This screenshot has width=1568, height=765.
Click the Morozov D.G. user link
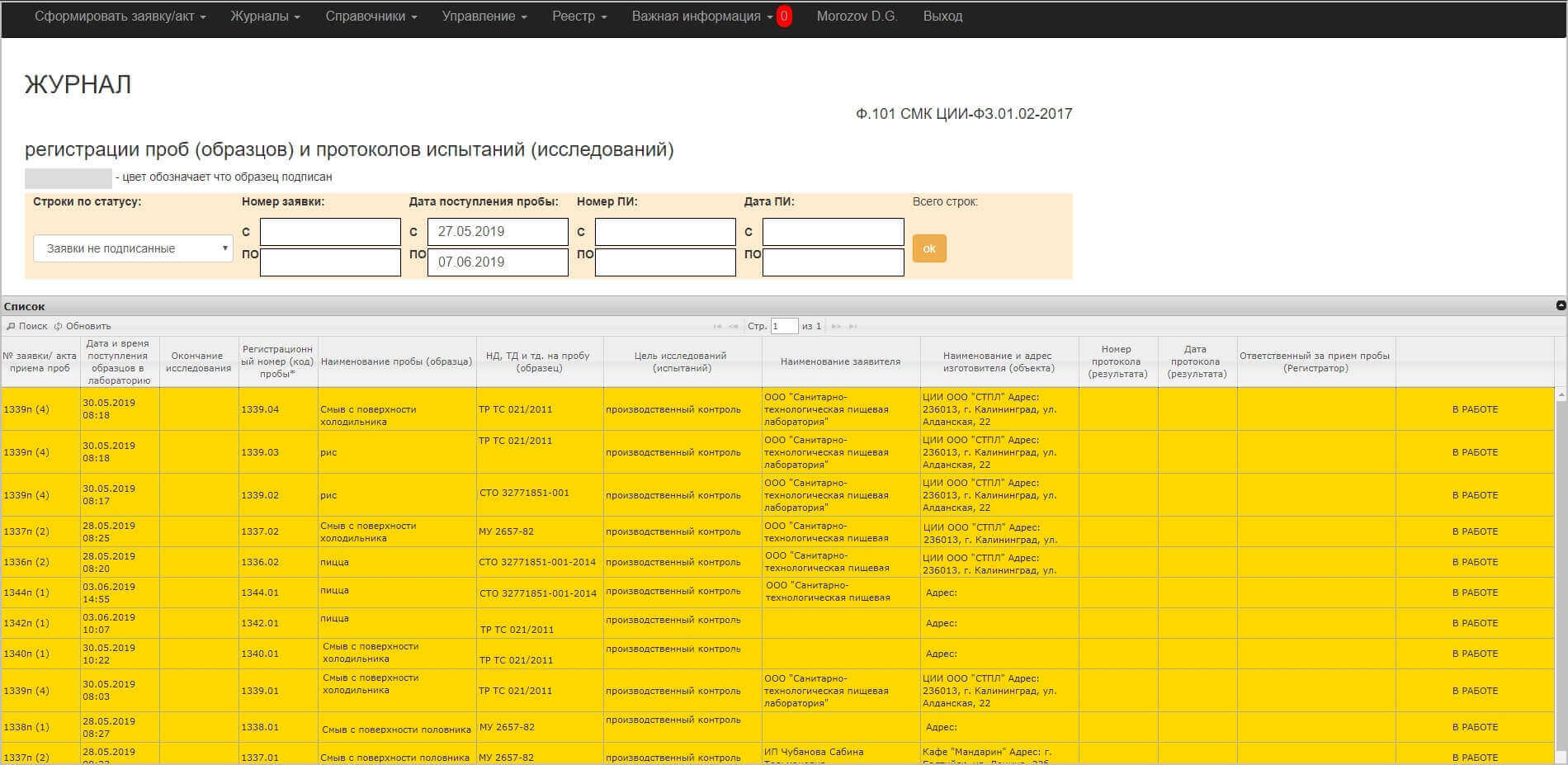857,17
